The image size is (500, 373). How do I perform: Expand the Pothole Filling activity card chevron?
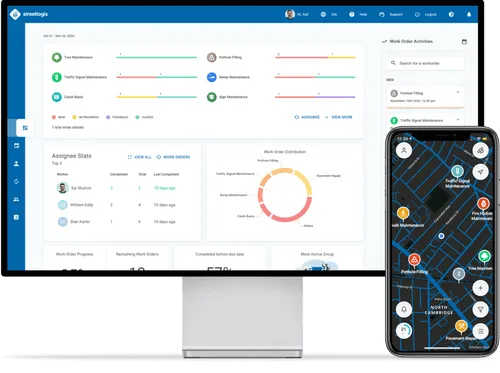458,92
